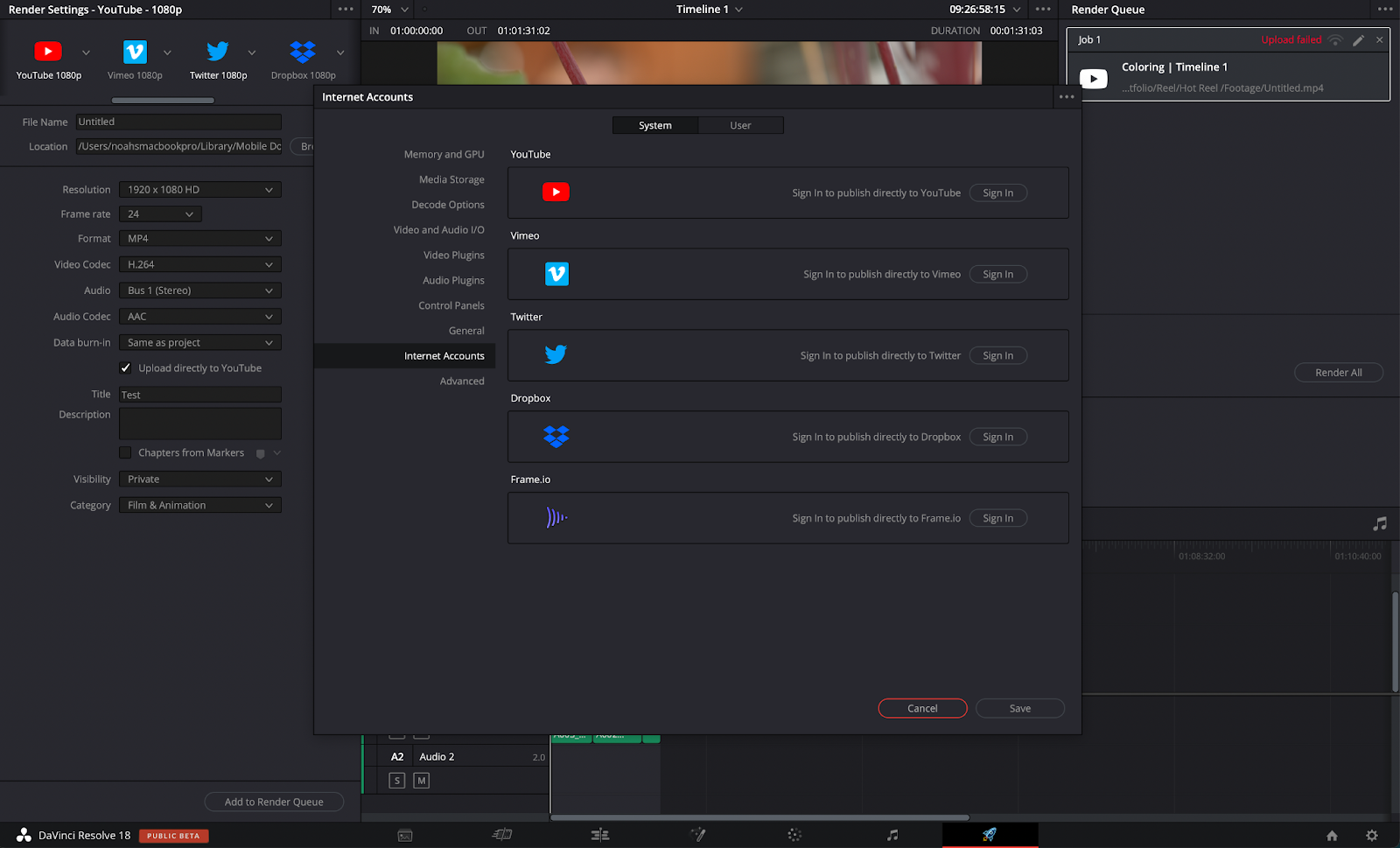Open Project Settings gear icon
This screenshot has height=848, width=1400.
click(1372, 836)
